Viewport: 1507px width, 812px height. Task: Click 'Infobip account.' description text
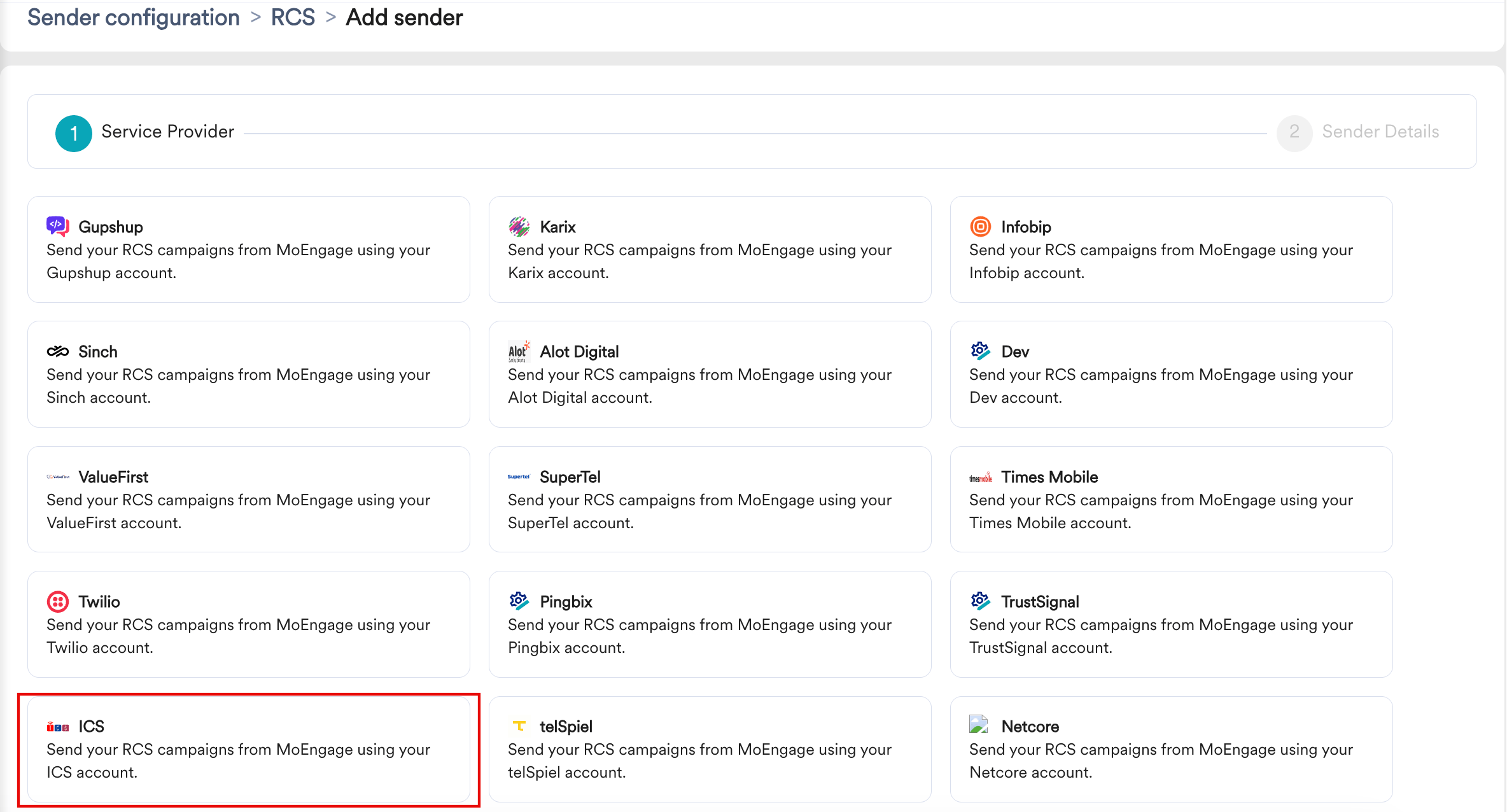point(1027,272)
